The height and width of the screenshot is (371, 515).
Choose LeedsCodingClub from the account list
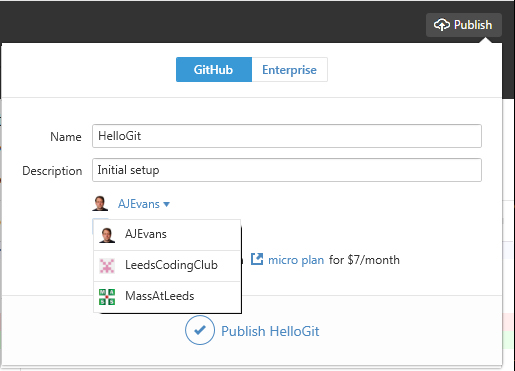click(x=167, y=266)
